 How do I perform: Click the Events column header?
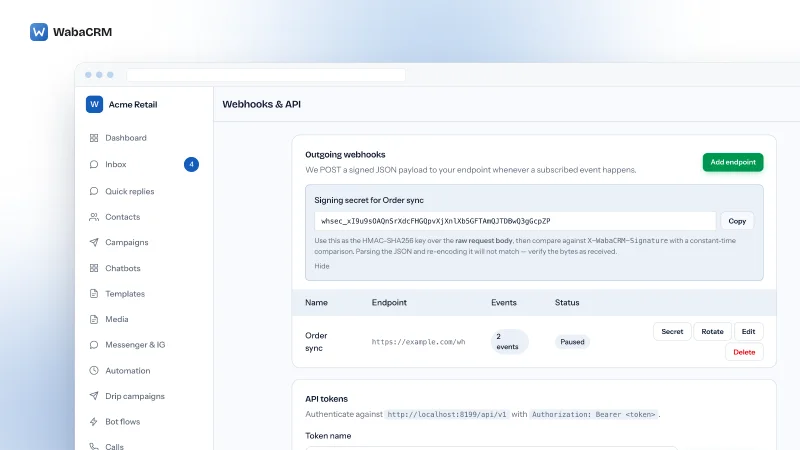504,303
